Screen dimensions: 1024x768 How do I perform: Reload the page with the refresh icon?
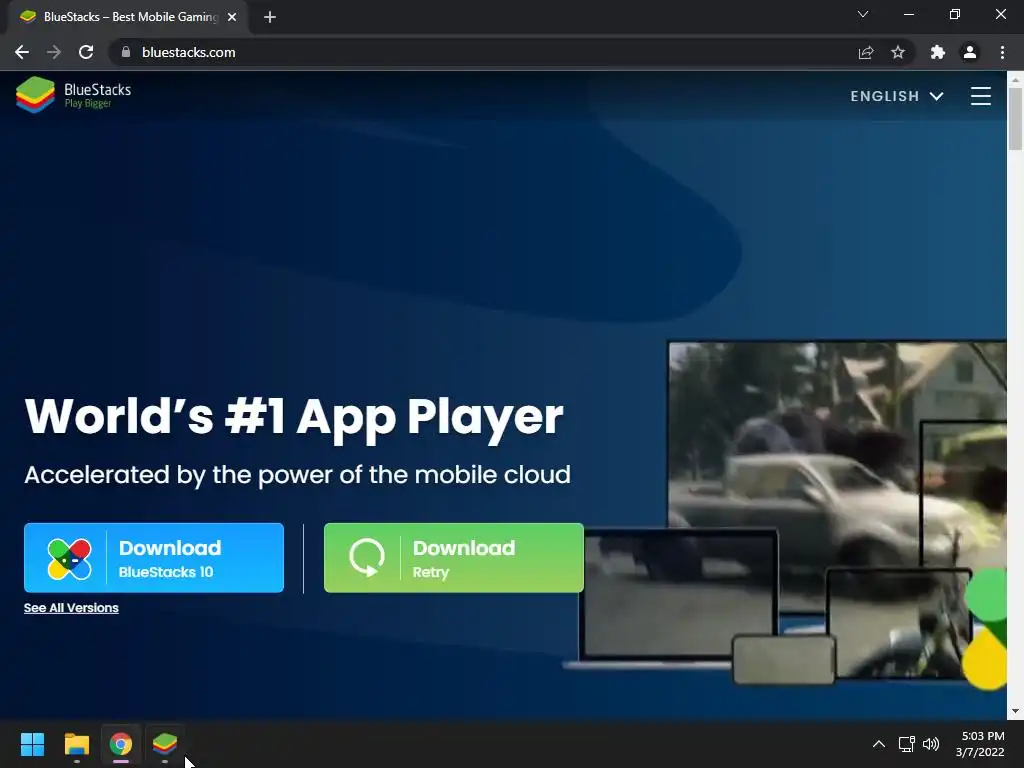pyautogui.click(x=86, y=52)
